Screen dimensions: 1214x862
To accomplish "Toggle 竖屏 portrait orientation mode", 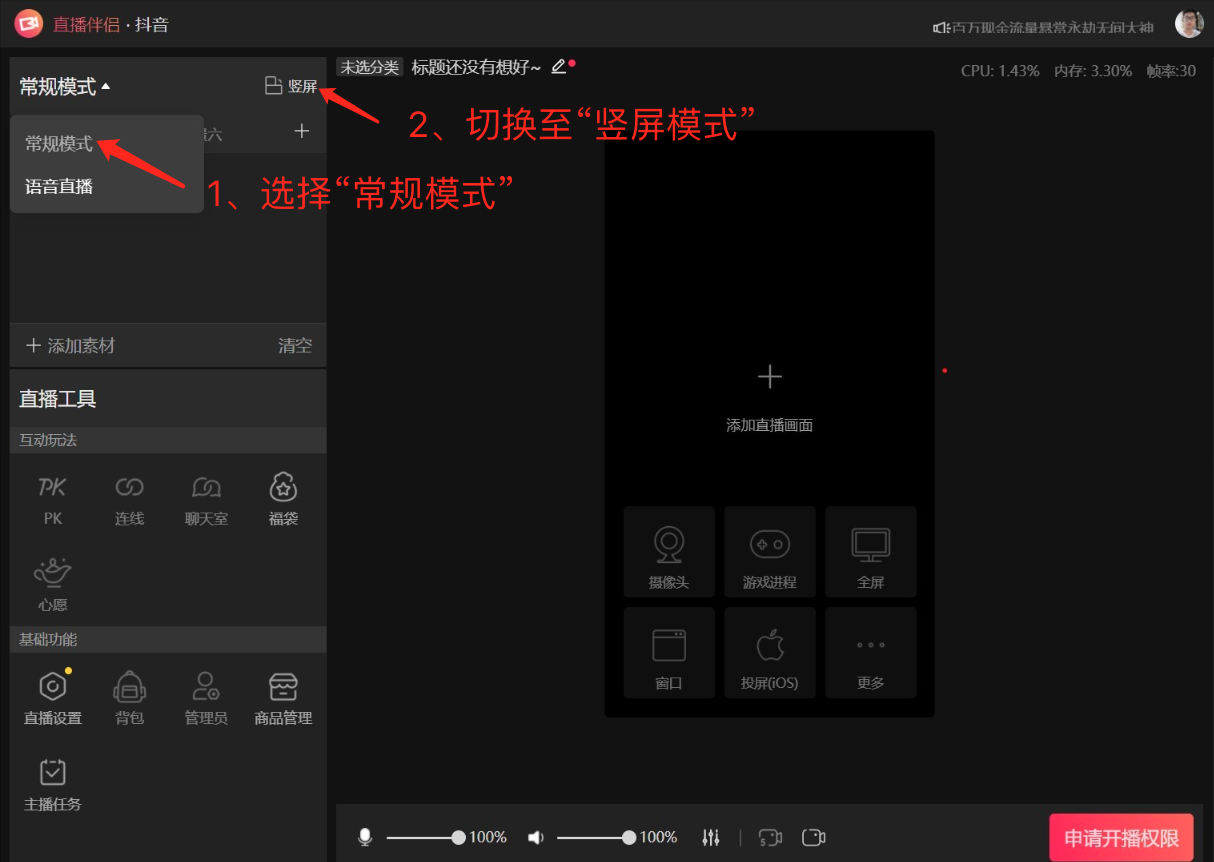I will 291,86.
